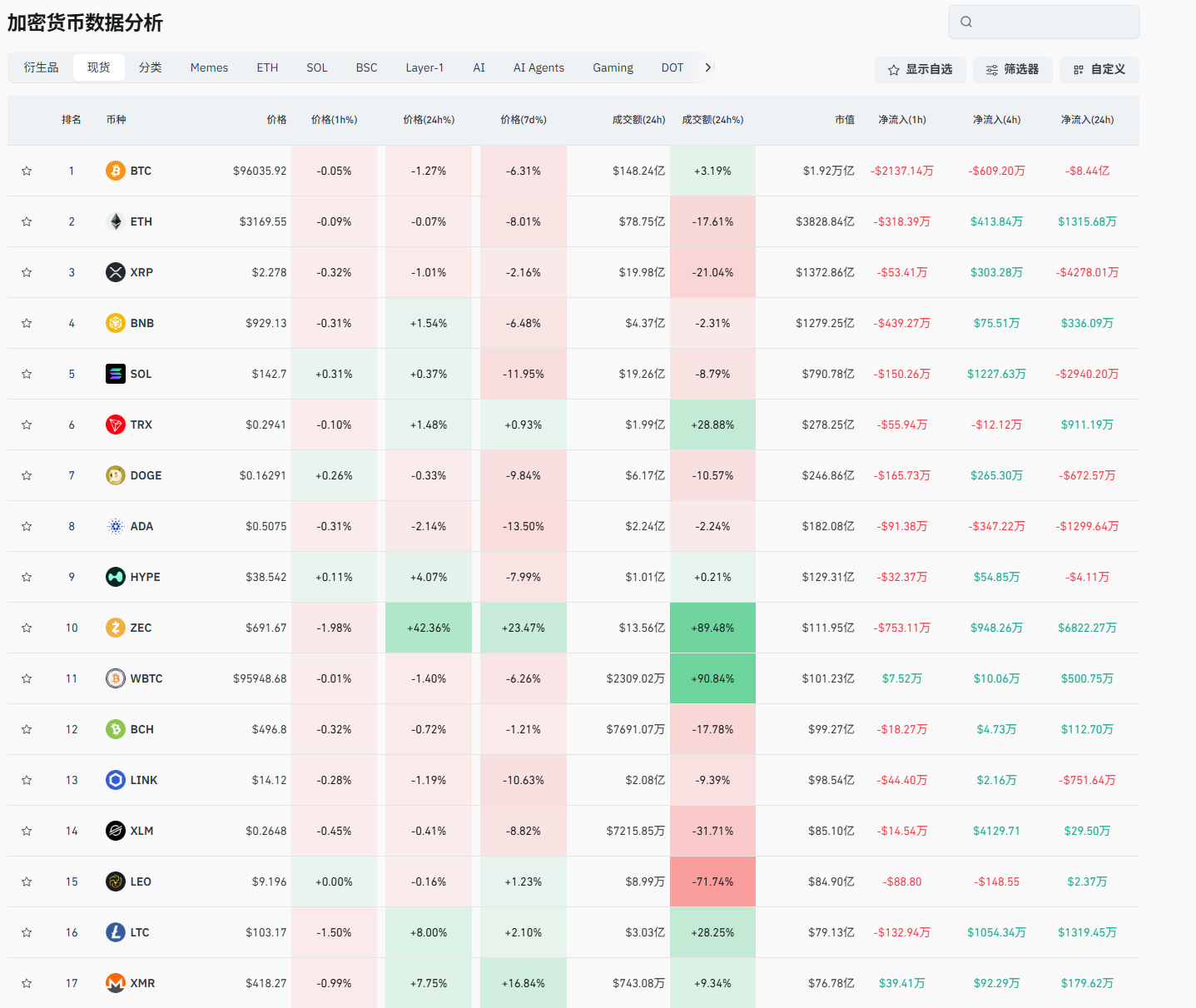1196x1008 pixels.
Task: Open the 筛选器 filter panel
Action: 1012,70
